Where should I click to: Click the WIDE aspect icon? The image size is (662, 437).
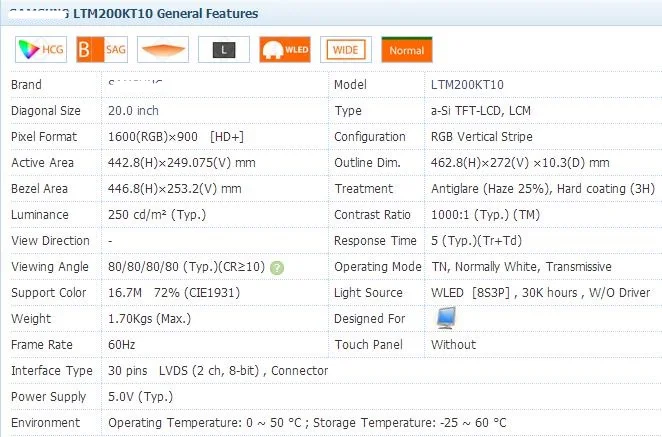tap(346, 50)
